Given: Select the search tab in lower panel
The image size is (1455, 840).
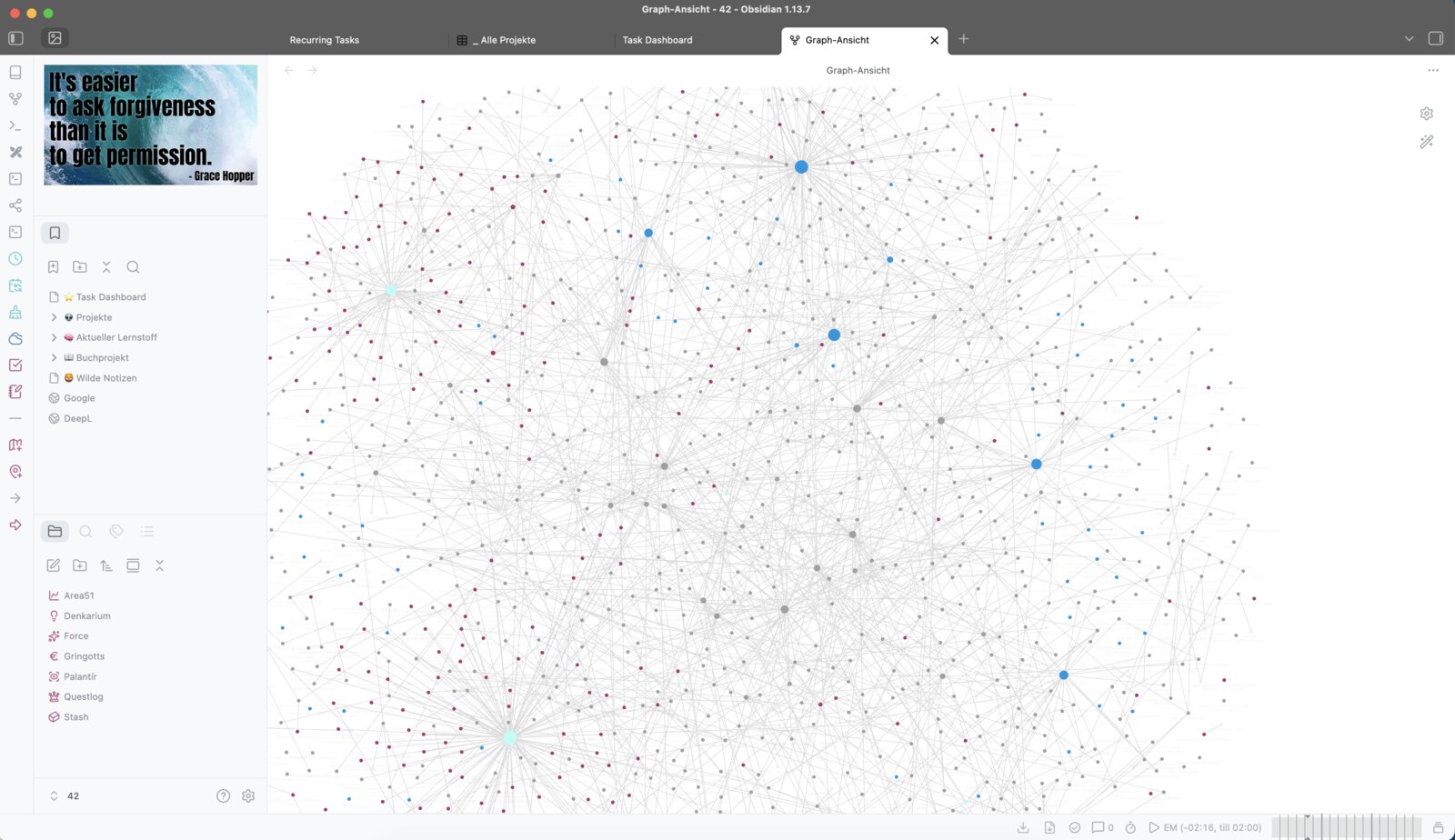Looking at the screenshot, I should click(85, 531).
